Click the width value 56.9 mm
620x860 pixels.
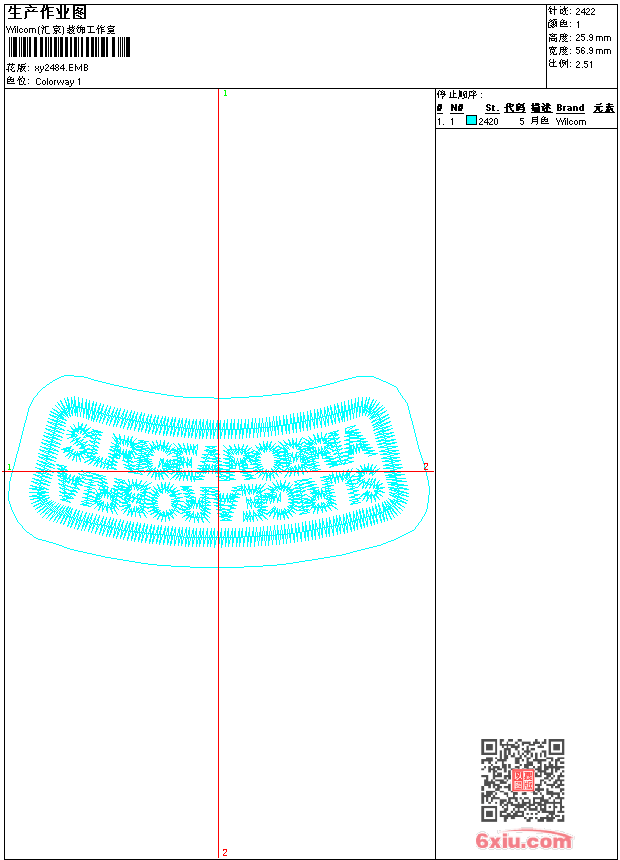(x=593, y=51)
